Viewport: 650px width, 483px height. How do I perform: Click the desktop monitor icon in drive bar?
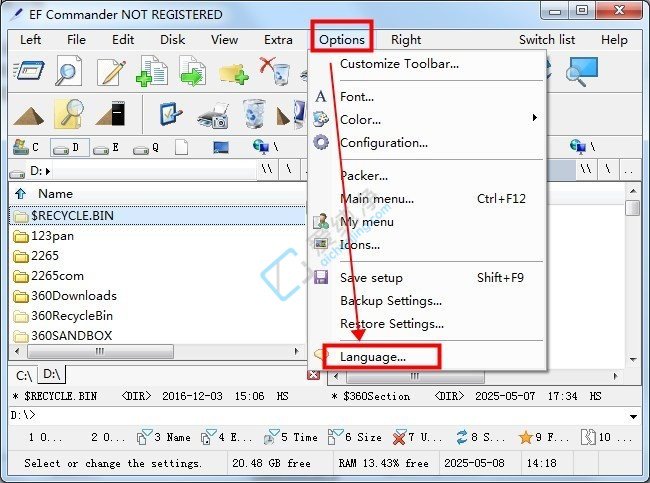tap(221, 147)
